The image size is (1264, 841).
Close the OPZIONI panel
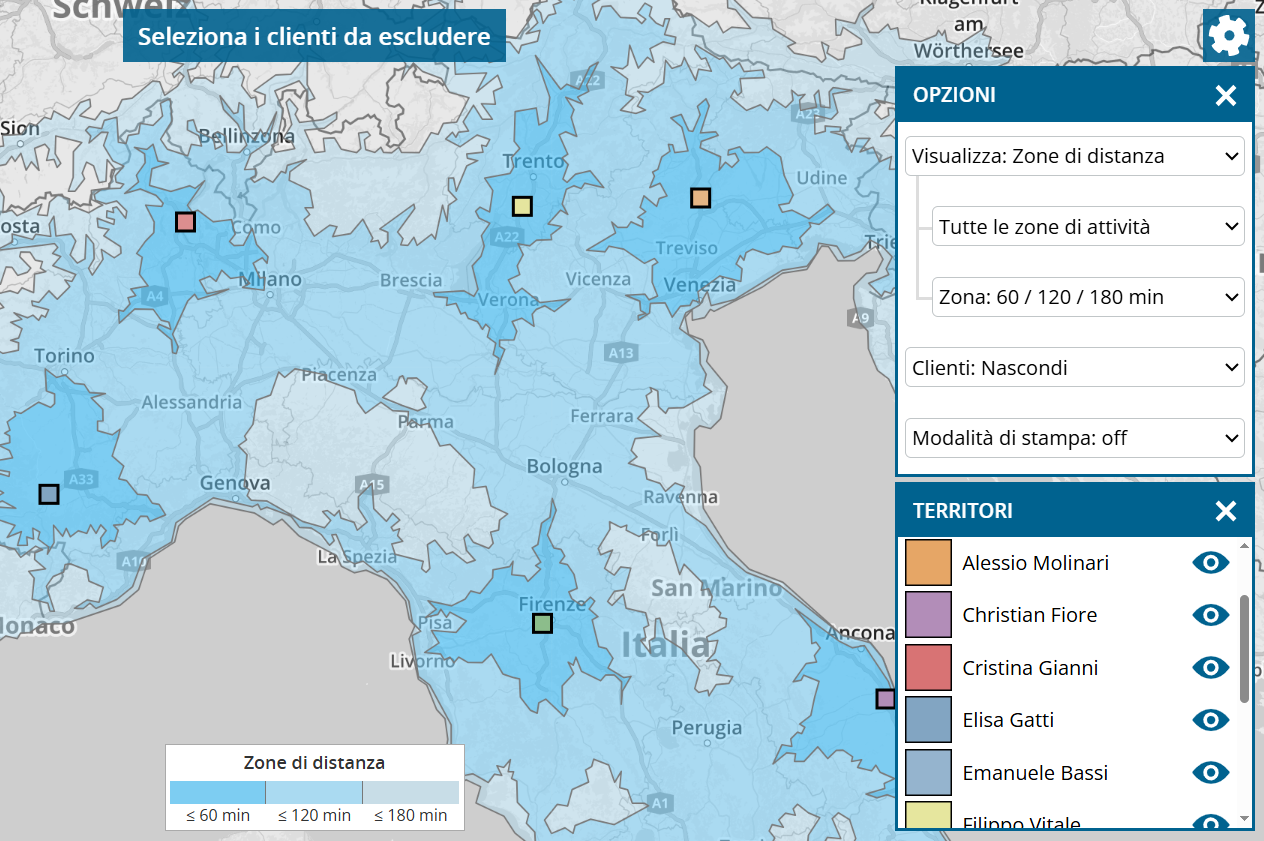[1225, 96]
